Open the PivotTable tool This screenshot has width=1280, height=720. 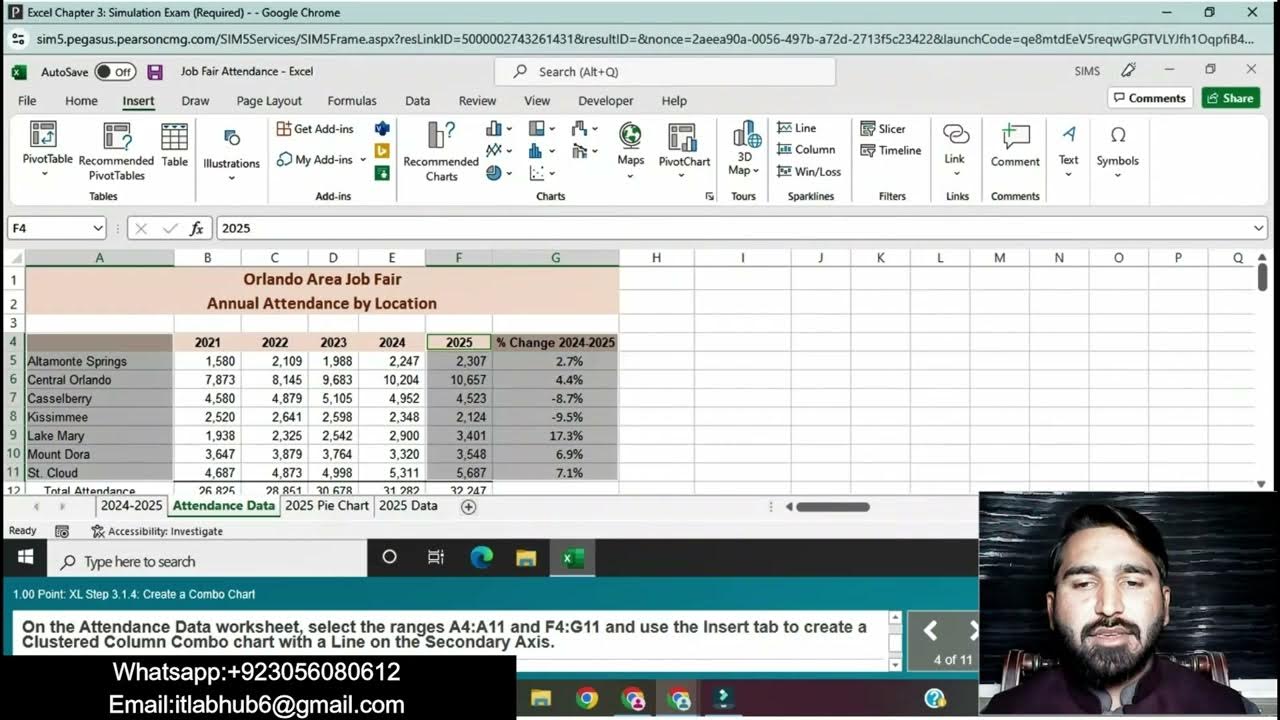(47, 149)
